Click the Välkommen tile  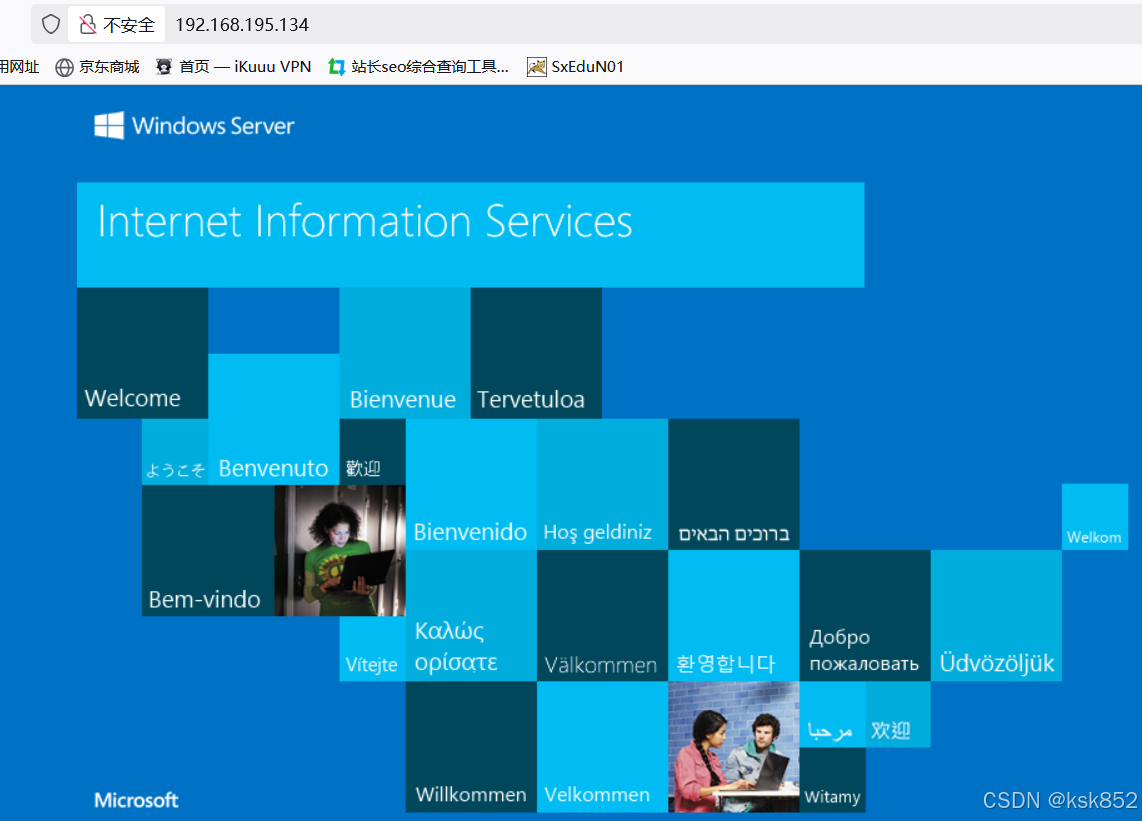click(602, 616)
